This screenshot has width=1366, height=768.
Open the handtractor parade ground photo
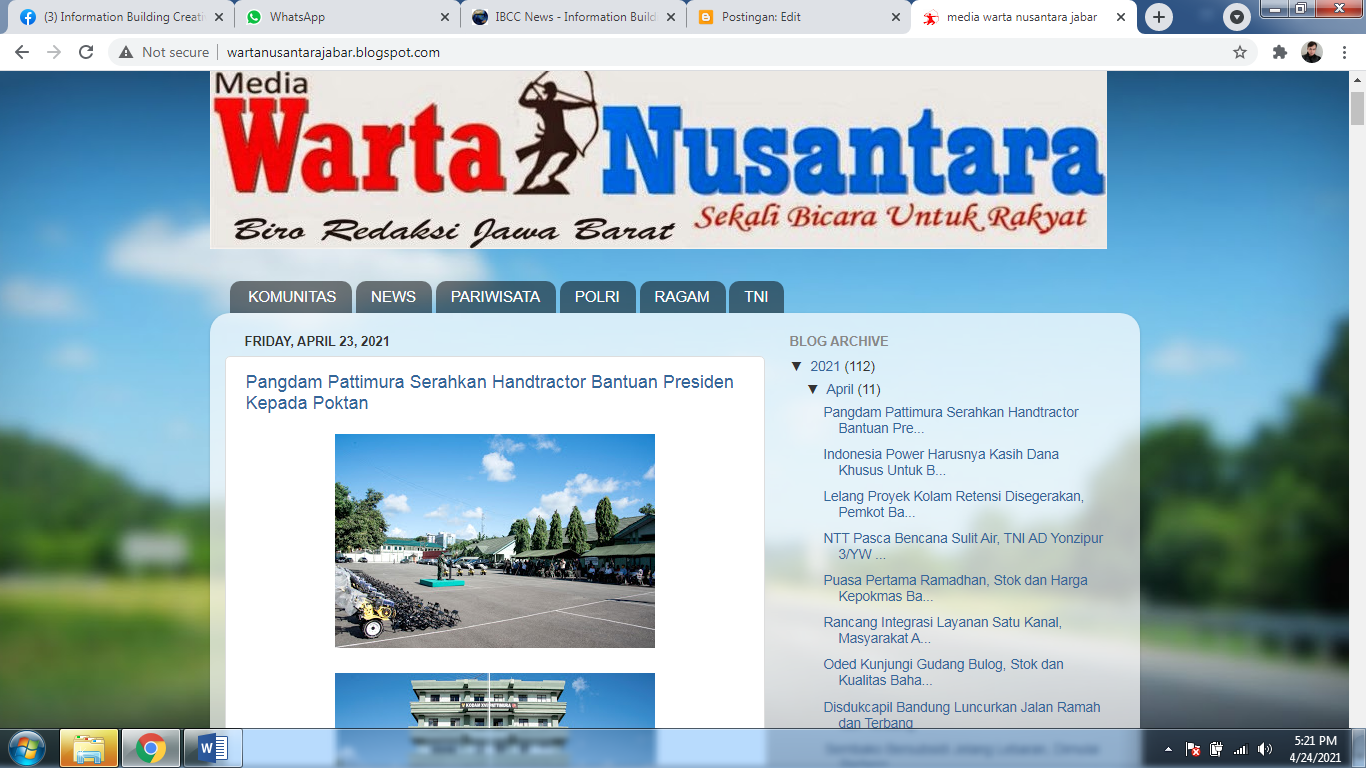point(495,541)
